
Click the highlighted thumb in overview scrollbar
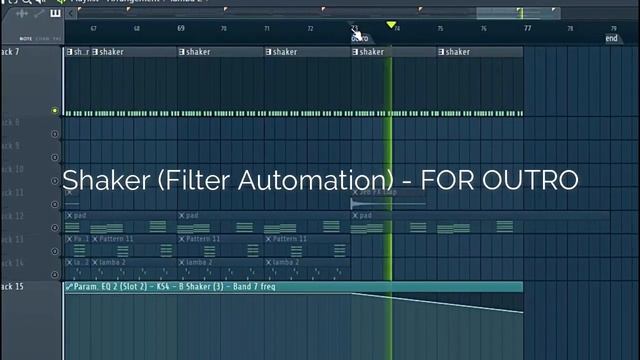click(x=518, y=13)
